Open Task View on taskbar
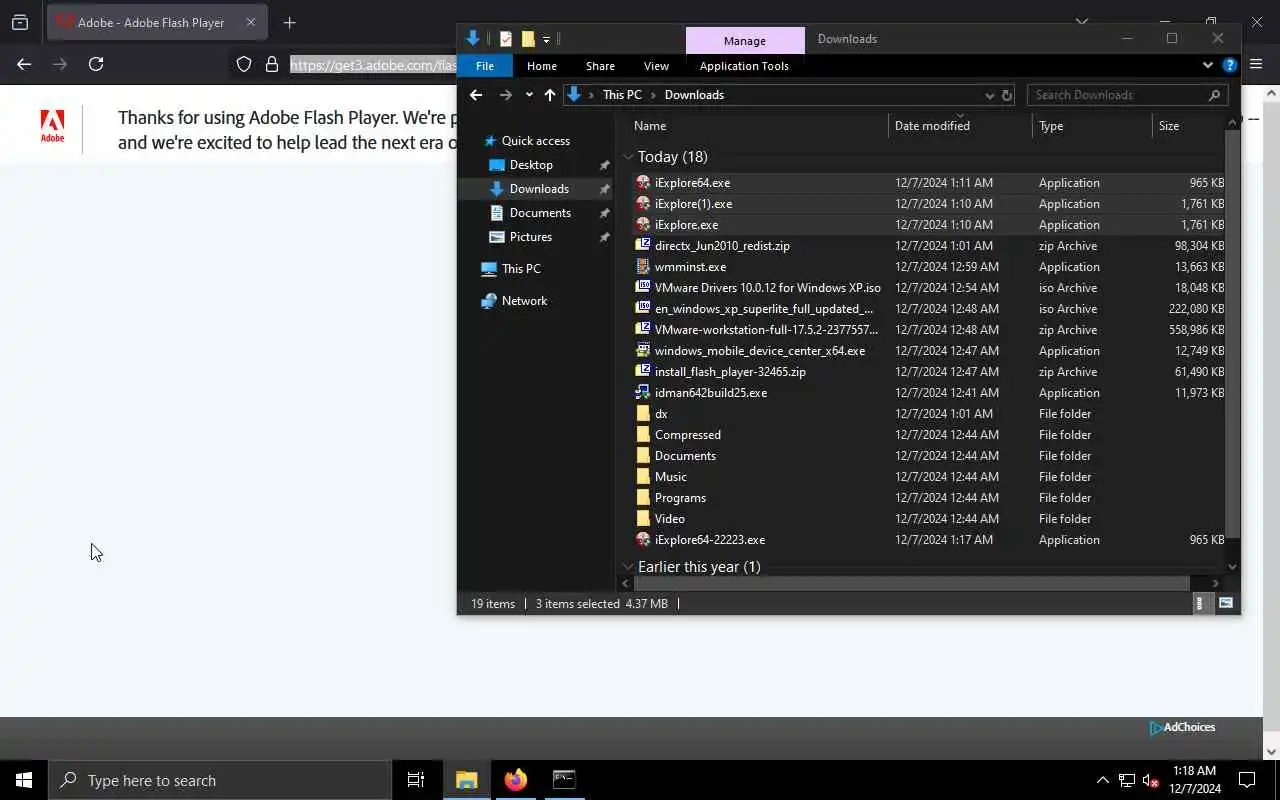The height and width of the screenshot is (800, 1280). pyautogui.click(x=416, y=780)
